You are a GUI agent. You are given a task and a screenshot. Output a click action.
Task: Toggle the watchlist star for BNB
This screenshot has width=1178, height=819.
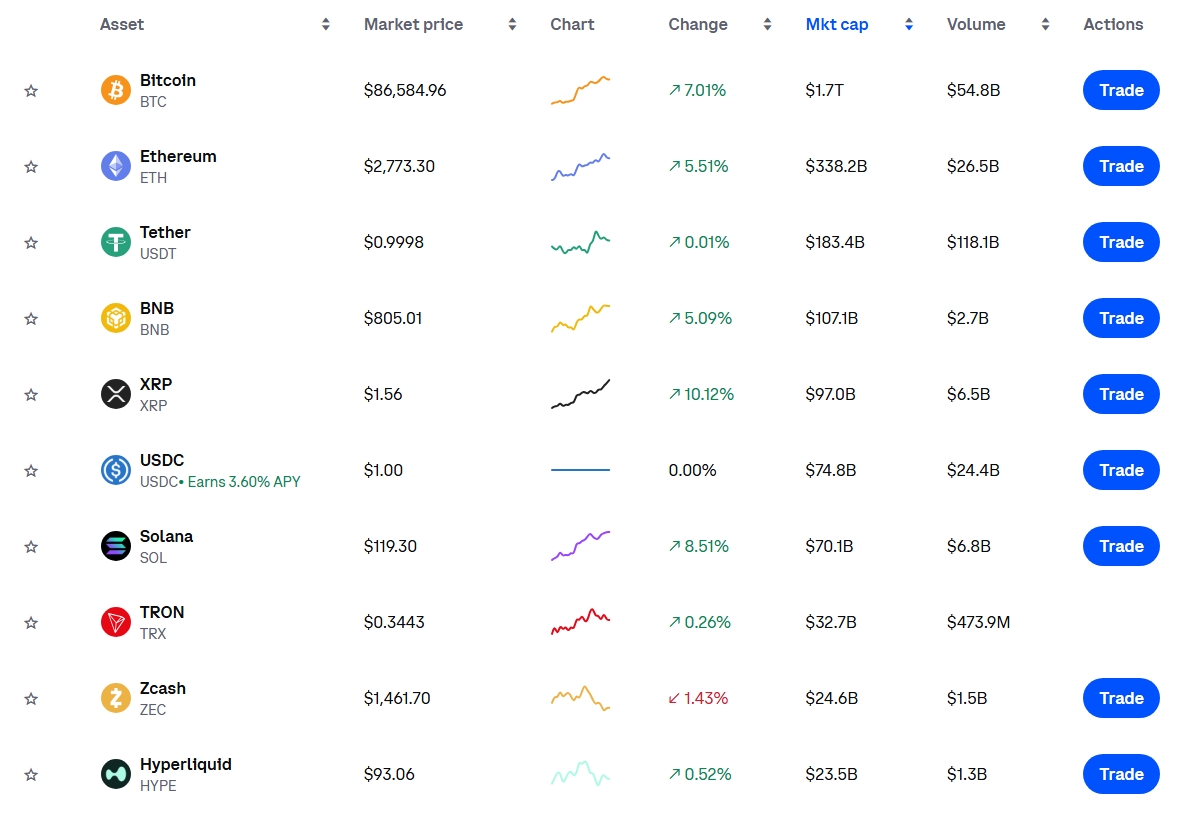31,319
